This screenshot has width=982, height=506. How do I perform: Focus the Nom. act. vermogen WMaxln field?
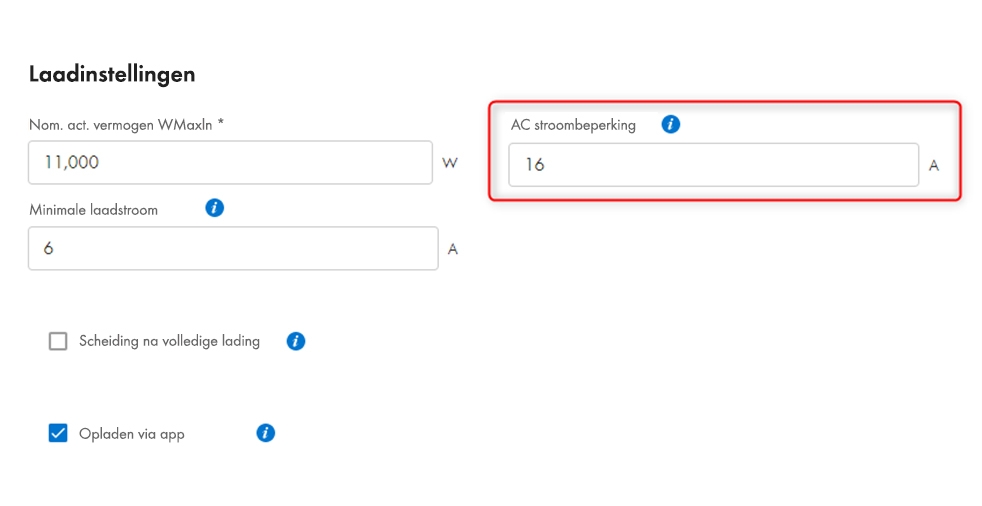click(x=230, y=162)
